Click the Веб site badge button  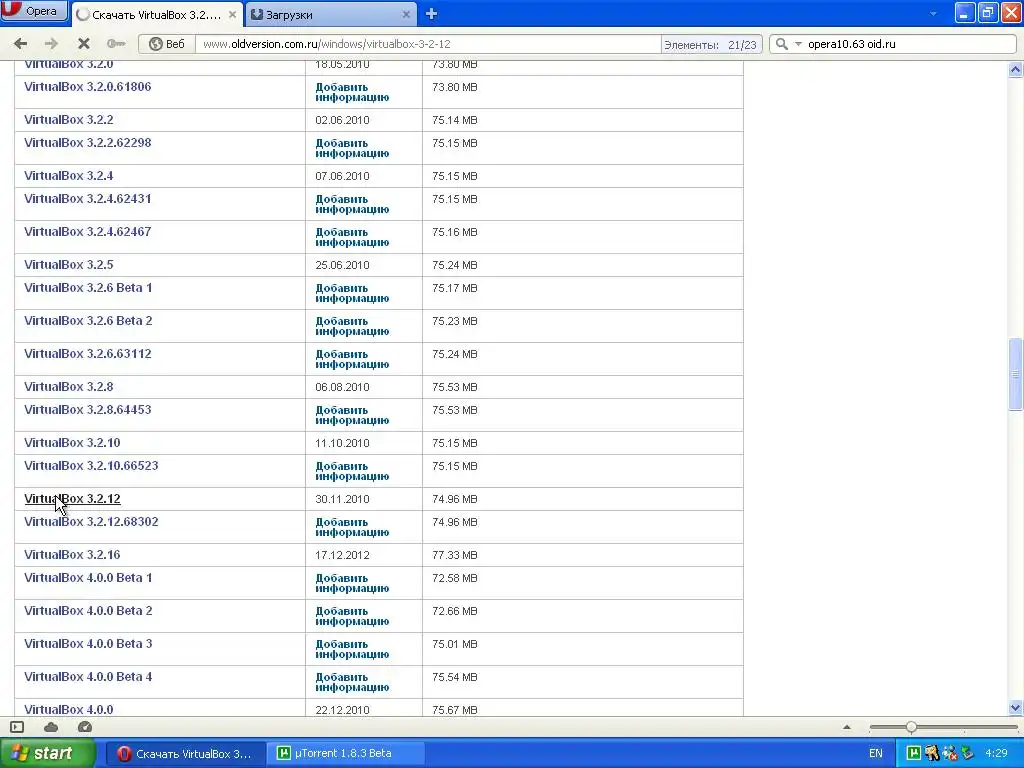(x=167, y=44)
